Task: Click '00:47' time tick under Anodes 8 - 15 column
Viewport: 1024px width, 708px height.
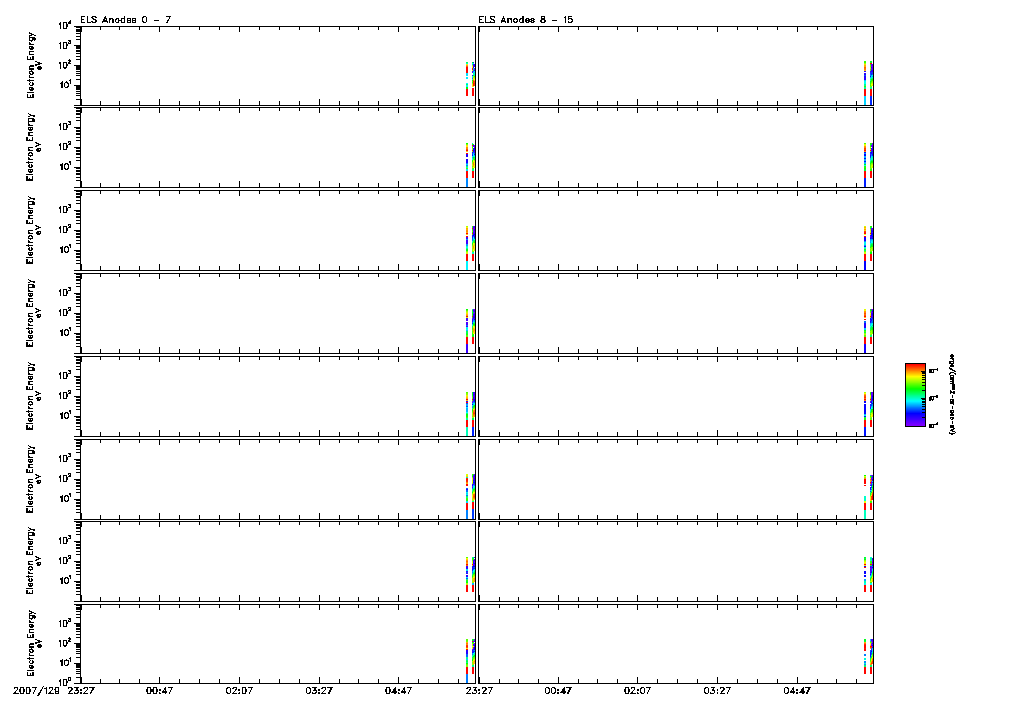Action: 558,691
